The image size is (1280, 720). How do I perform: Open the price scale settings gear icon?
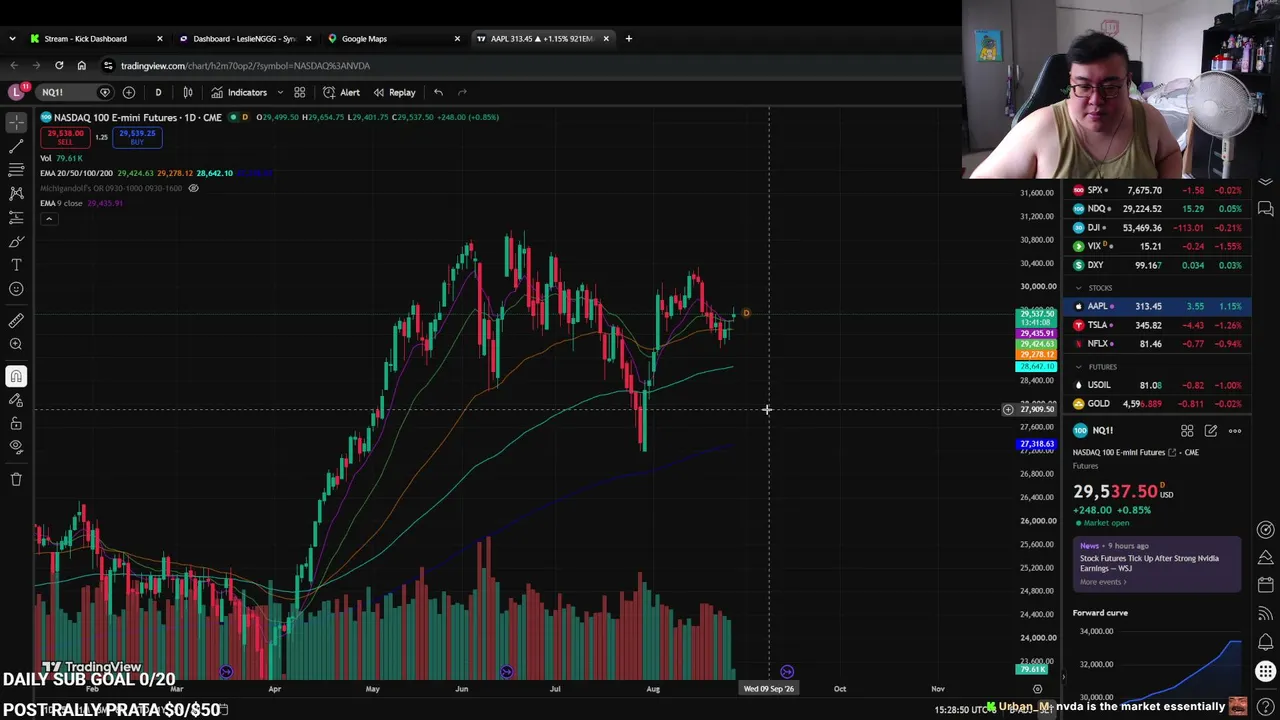click(1037, 689)
